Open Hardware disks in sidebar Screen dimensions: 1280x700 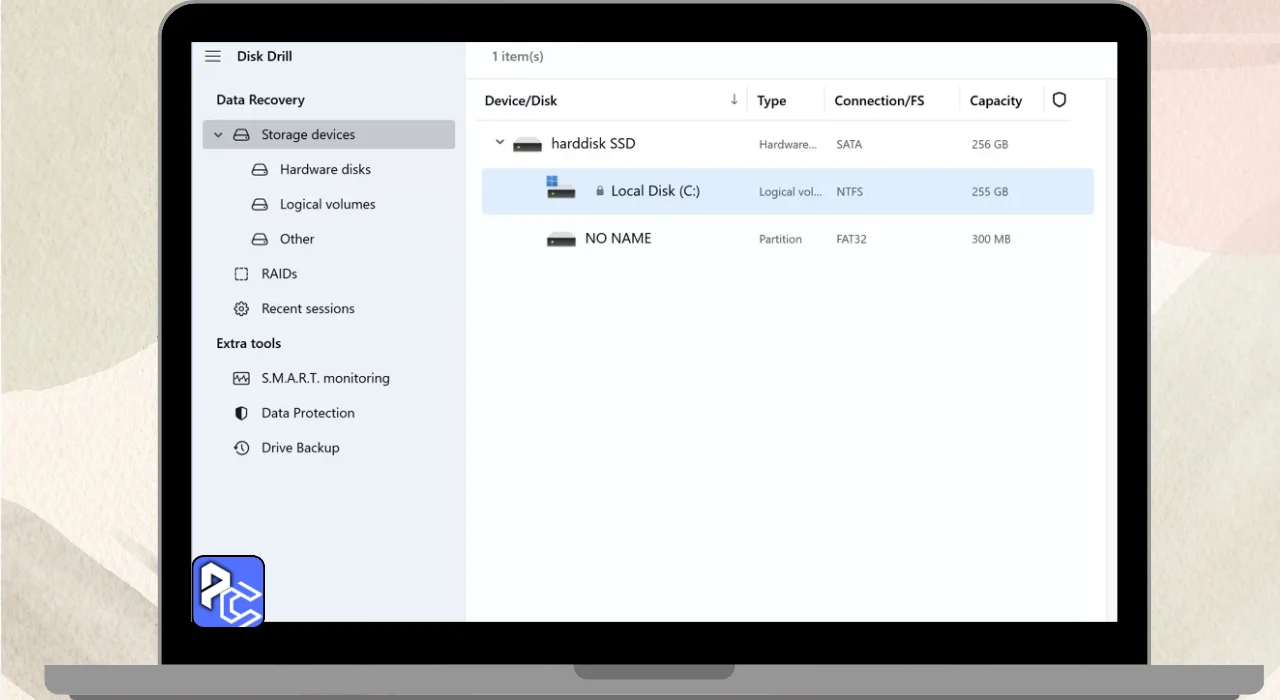pos(325,170)
